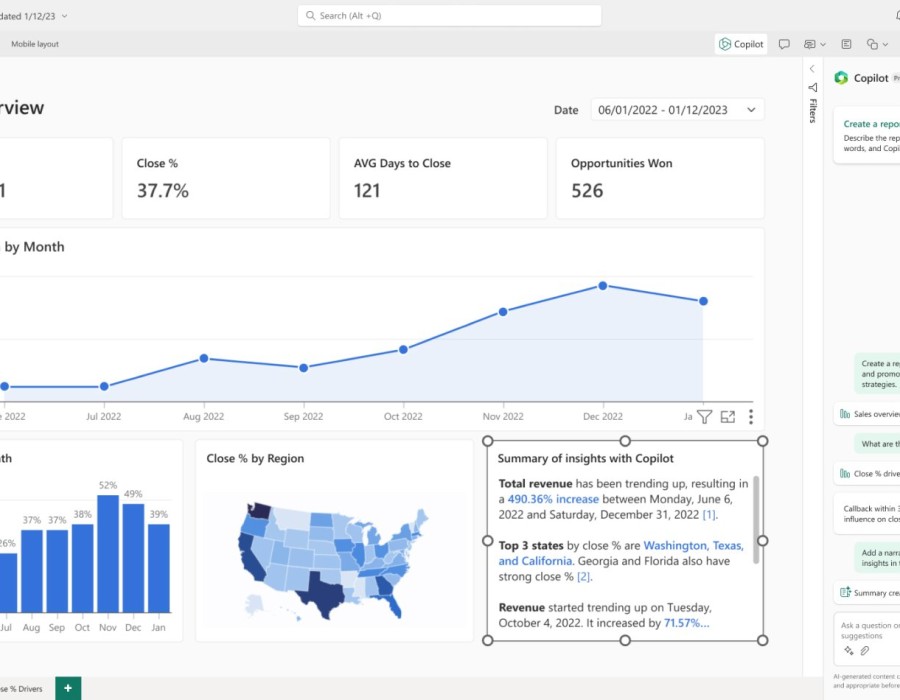Image resolution: width=900 pixels, height=700 pixels.
Task: Open the Copilot pane from the toolbar
Action: pyautogui.click(x=741, y=44)
